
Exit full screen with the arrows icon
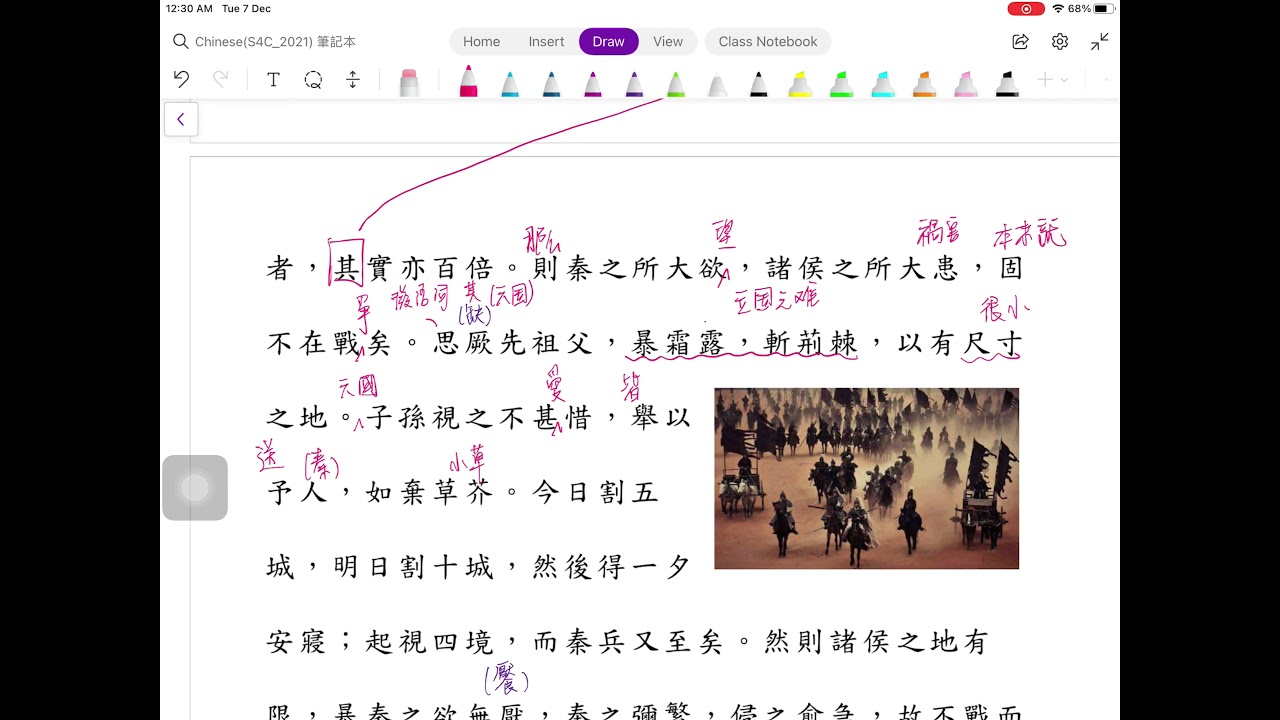[1099, 41]
